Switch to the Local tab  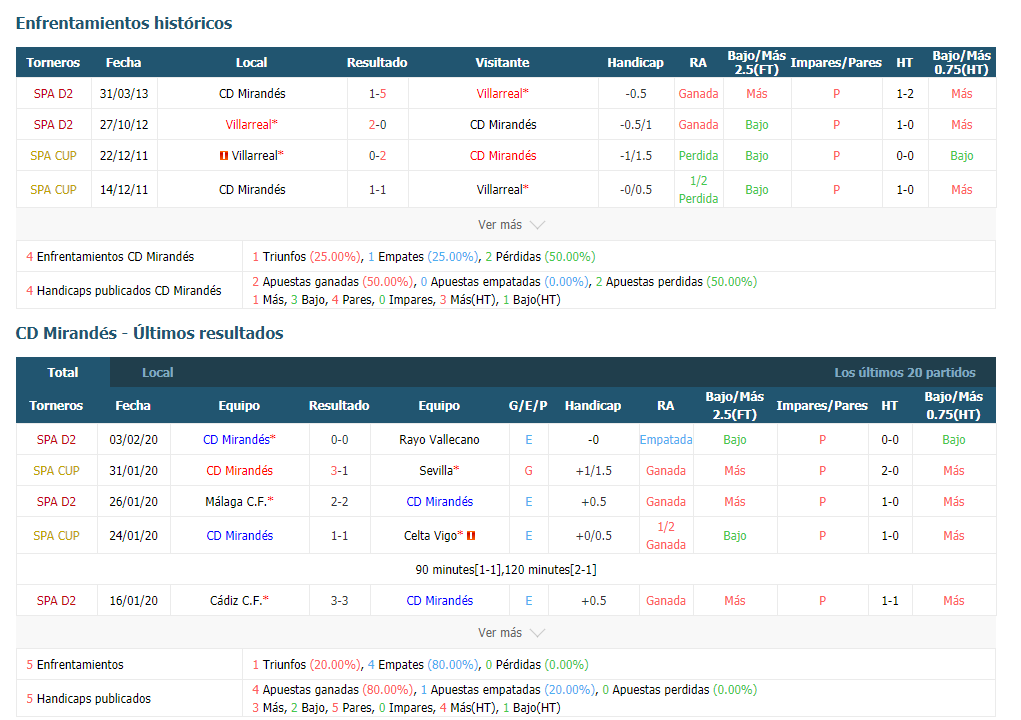[158, 372]
